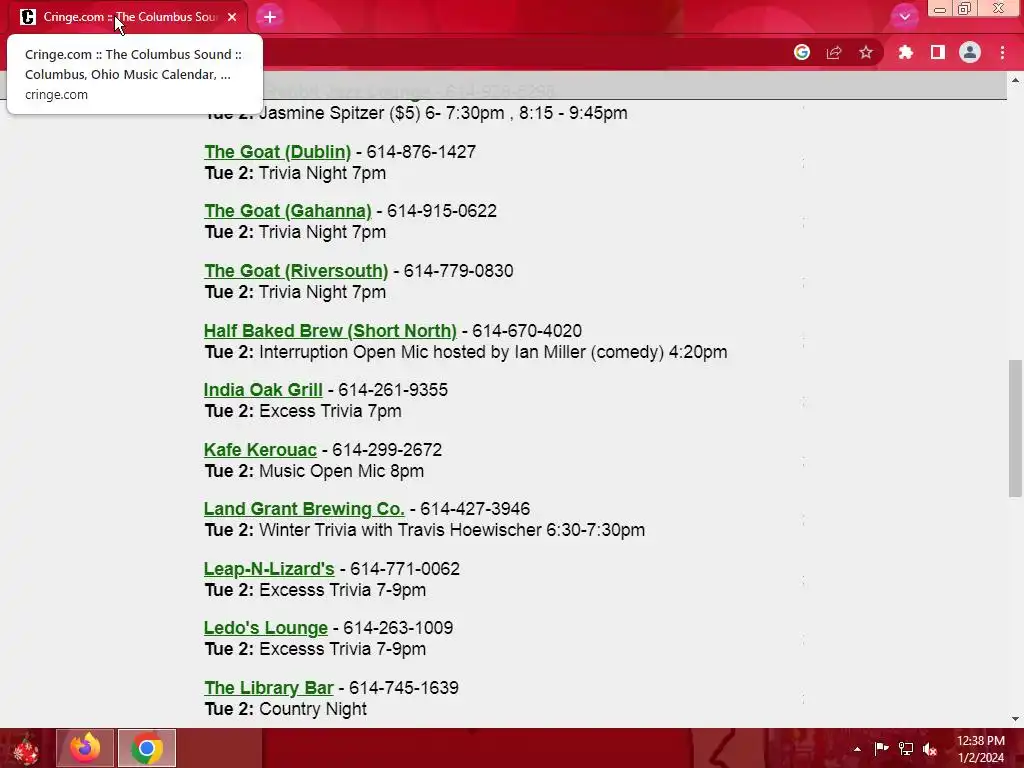1024x768 pixels.
Task: Open The Goat (Dublin) link
Action: tap(278, 152)
